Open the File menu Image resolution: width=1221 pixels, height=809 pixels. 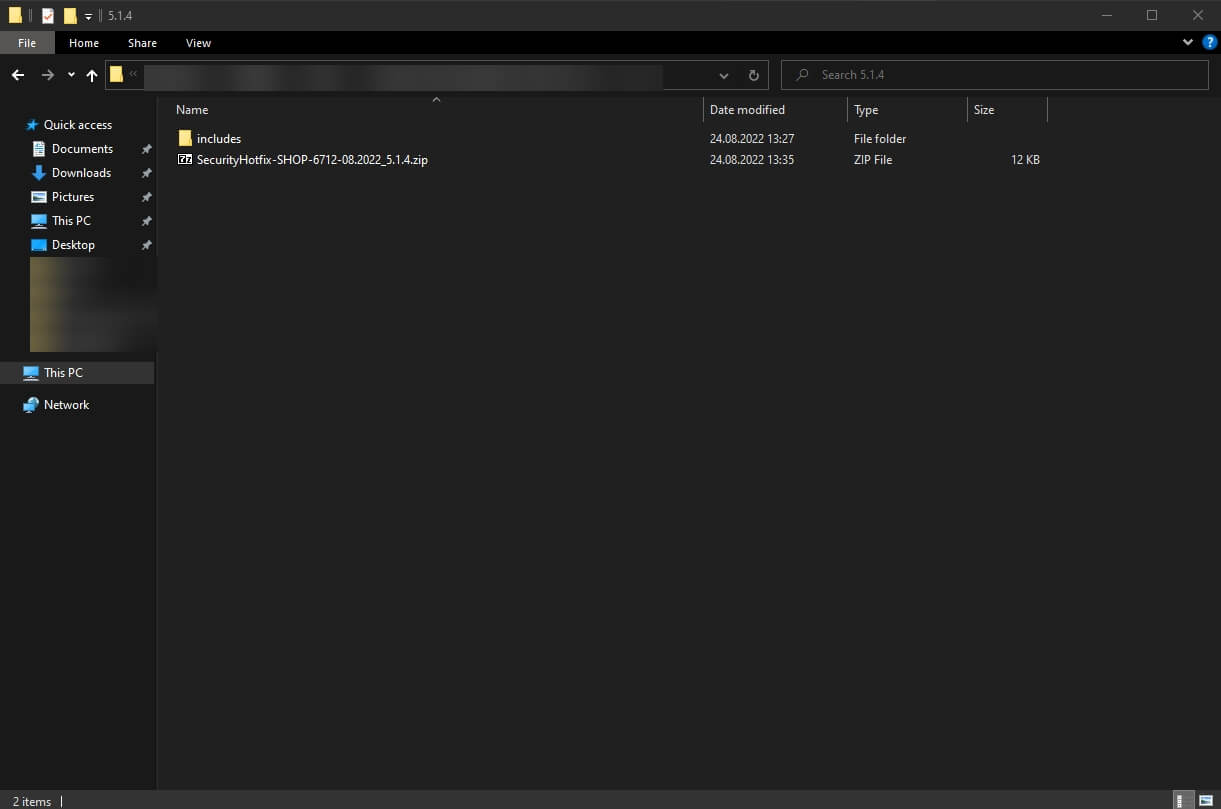point(27,43)
